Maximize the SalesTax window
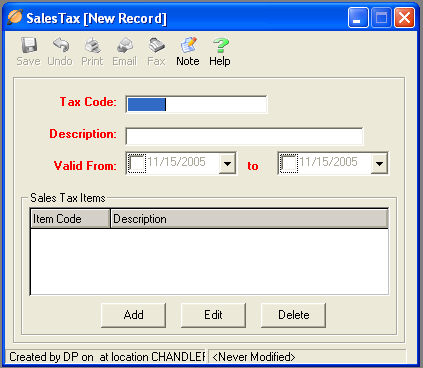Screen dimensions: 423x368 coord(381,18)
